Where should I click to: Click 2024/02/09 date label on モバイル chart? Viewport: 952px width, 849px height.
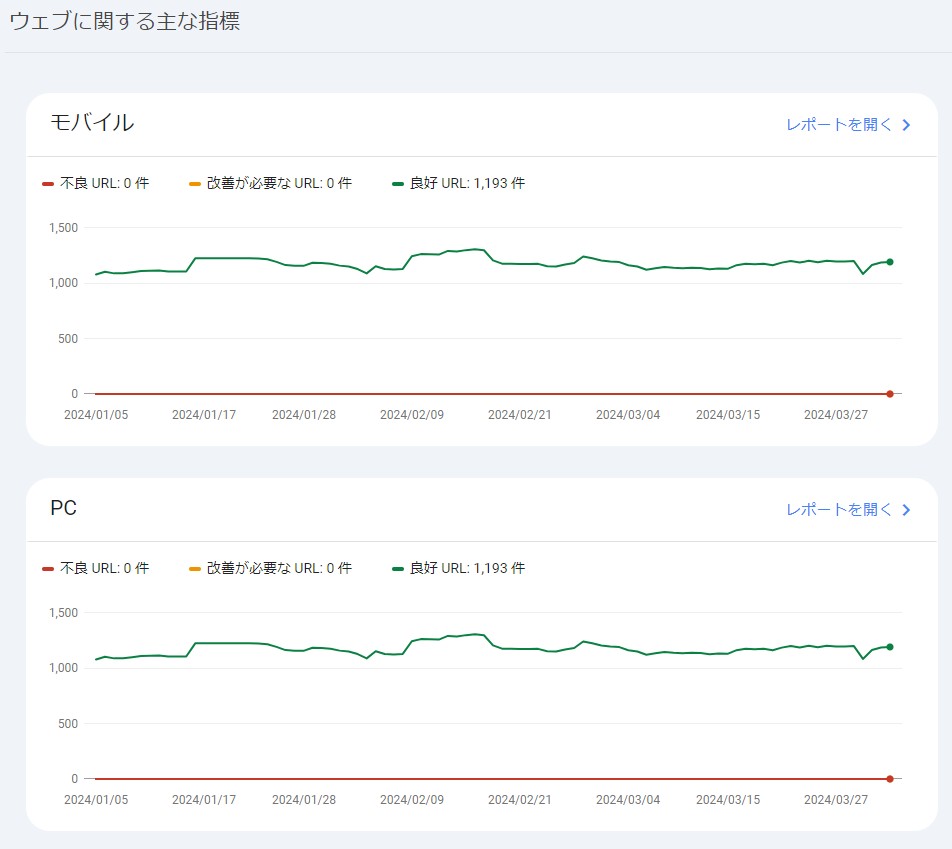click(x=412, y=415)
